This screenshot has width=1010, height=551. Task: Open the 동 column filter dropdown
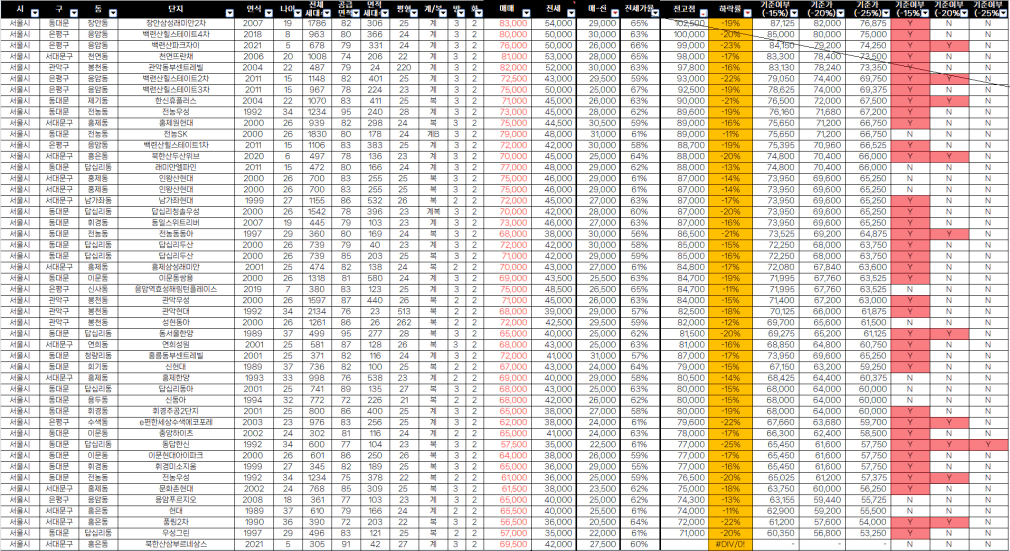tap(113, 13)
